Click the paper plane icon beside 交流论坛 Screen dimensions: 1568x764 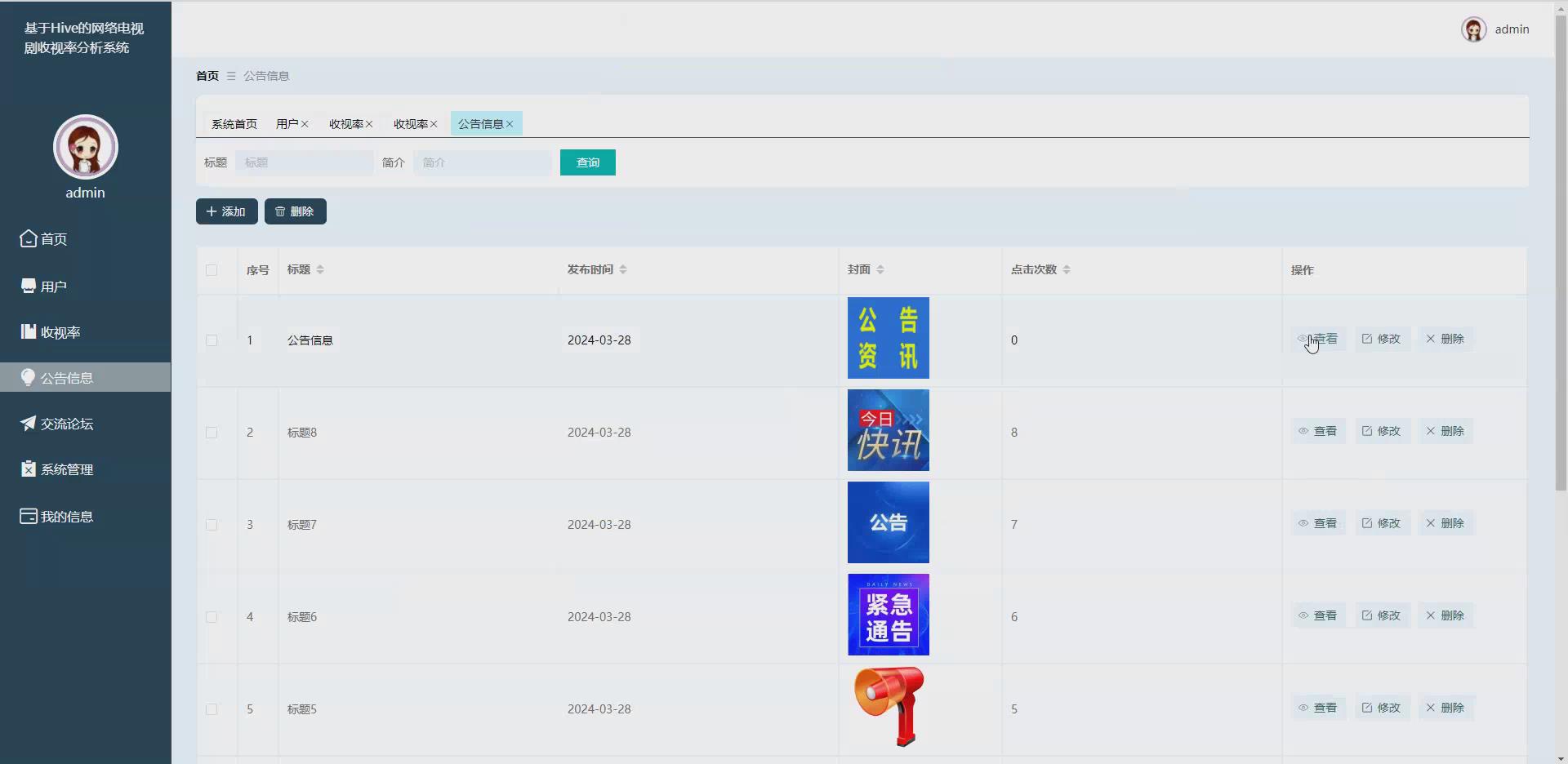tap(29, 423)
